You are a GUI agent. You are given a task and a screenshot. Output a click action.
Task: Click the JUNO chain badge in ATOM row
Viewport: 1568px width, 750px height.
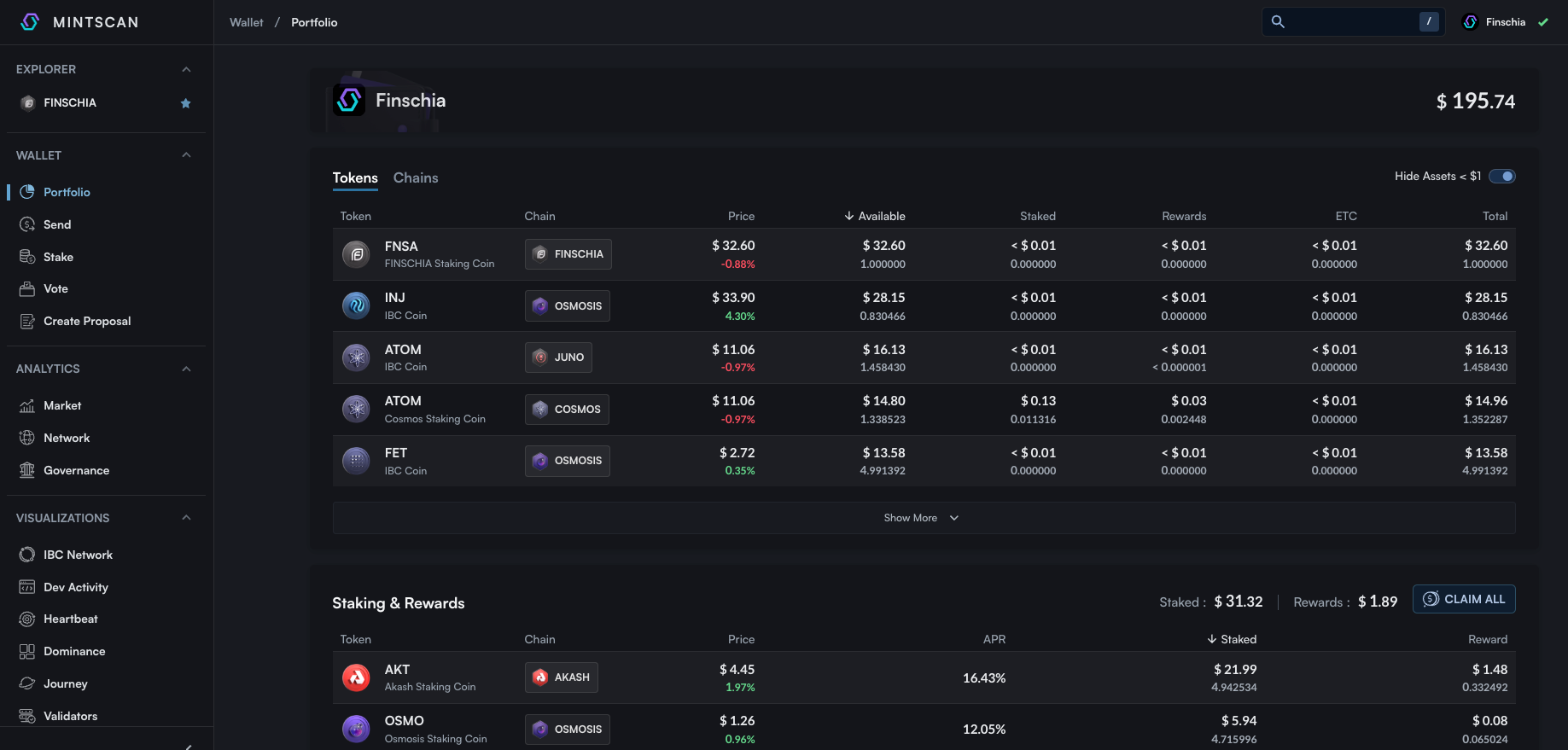coord(558,358)
